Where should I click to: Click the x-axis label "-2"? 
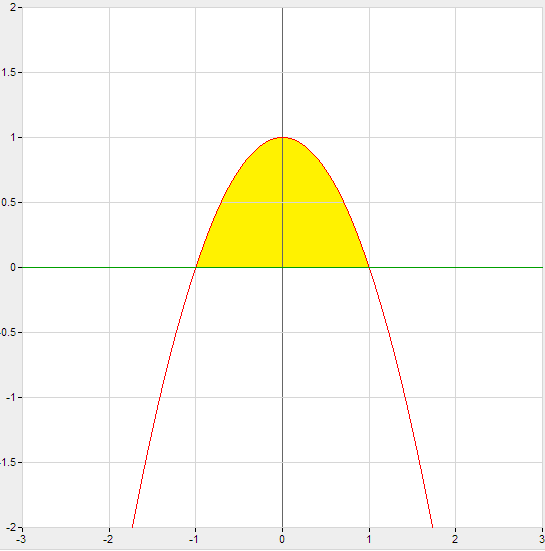pos(108,539)
